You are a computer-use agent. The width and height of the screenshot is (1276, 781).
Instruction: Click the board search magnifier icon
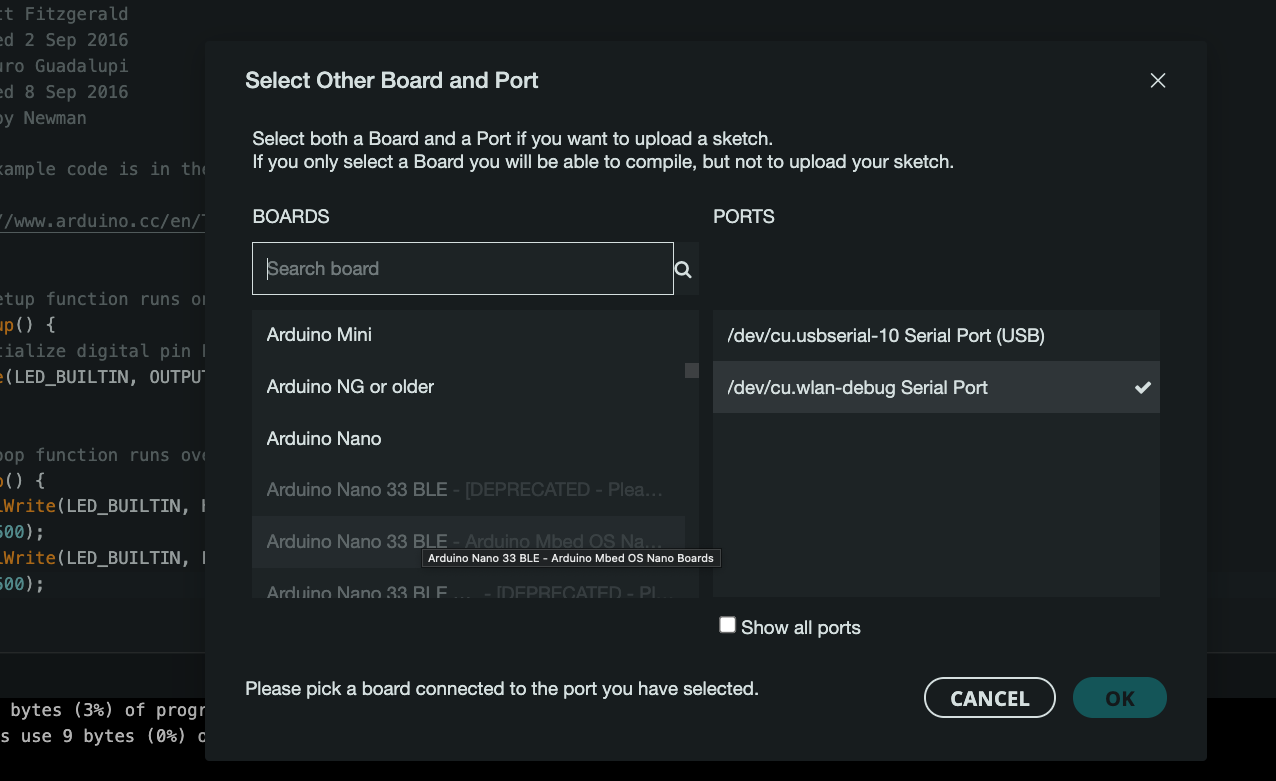(x=684, y=269)
